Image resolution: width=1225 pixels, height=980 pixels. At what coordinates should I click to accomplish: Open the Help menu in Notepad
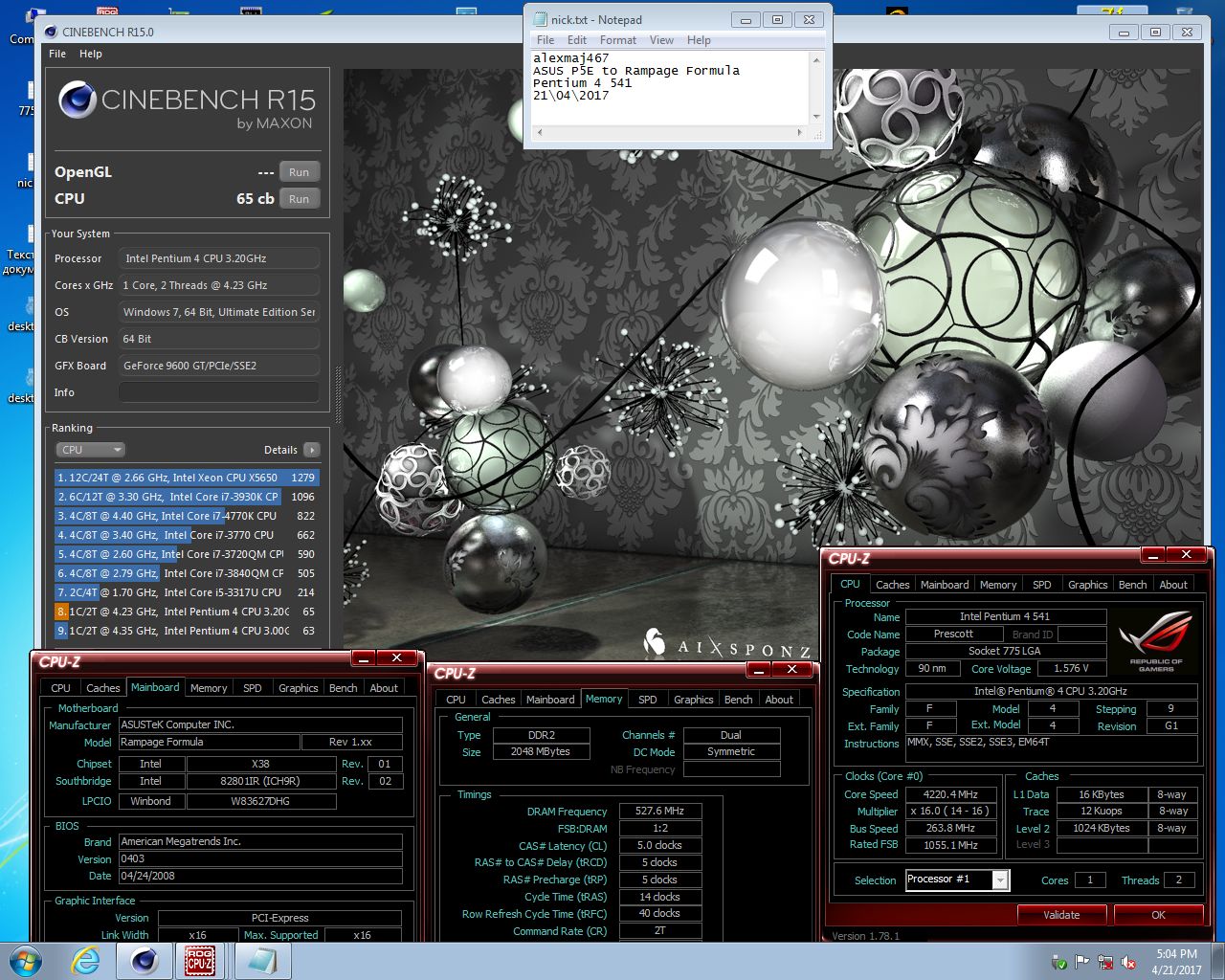tap(699, 40)
